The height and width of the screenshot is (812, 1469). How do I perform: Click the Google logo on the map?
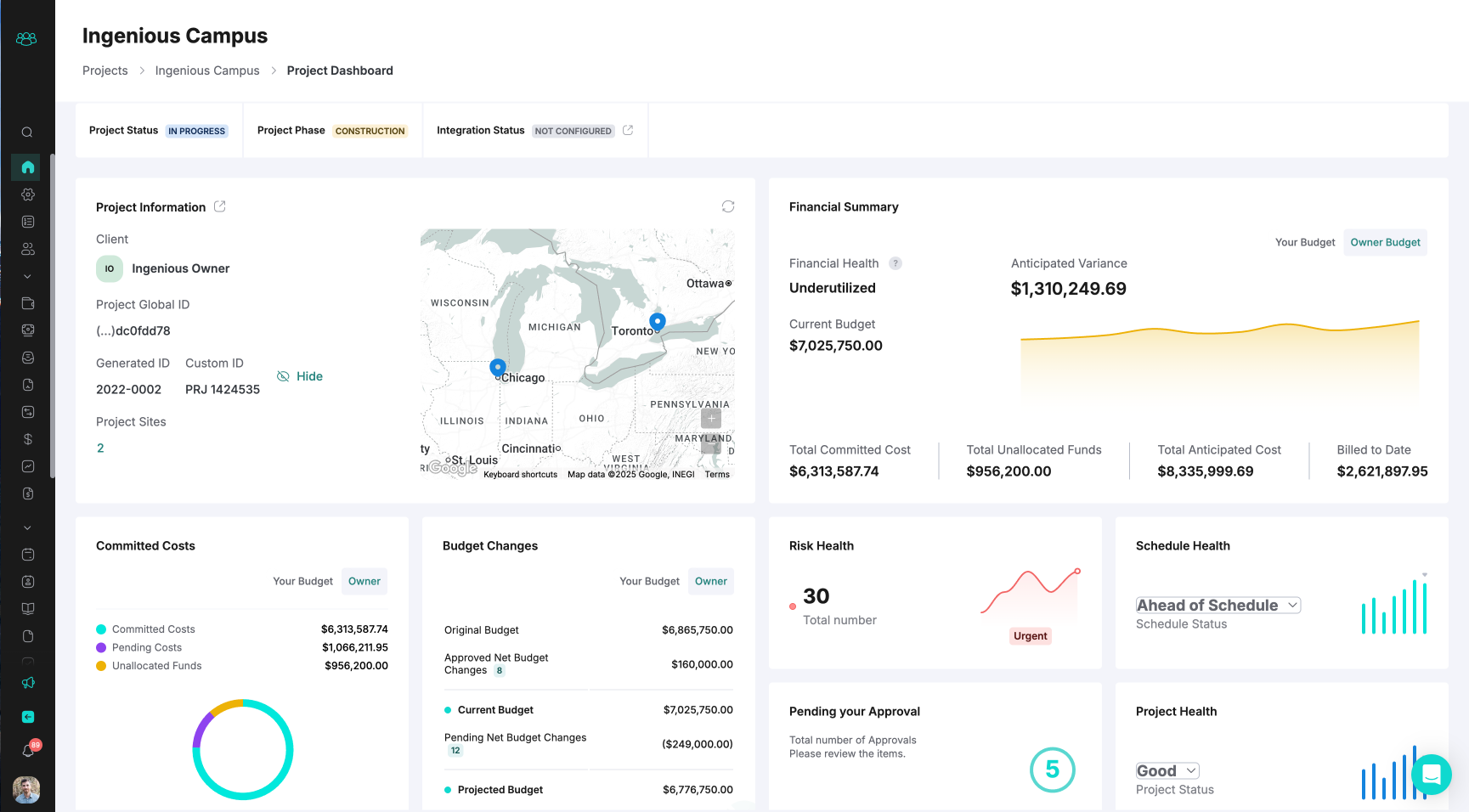click(452, 468)
